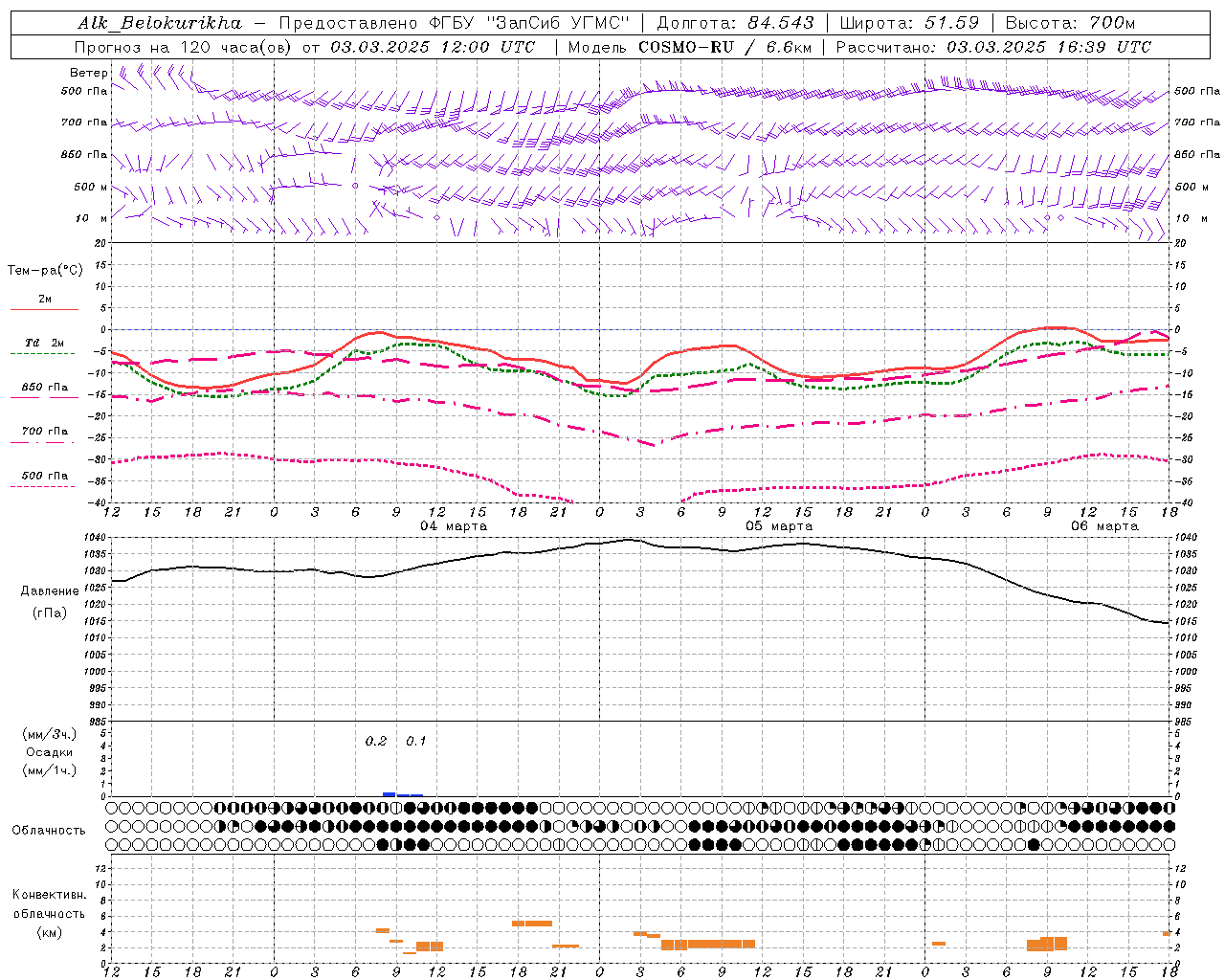Click the elevation value Высота: 700м

pyautogui.click(x=1070, y=23)
